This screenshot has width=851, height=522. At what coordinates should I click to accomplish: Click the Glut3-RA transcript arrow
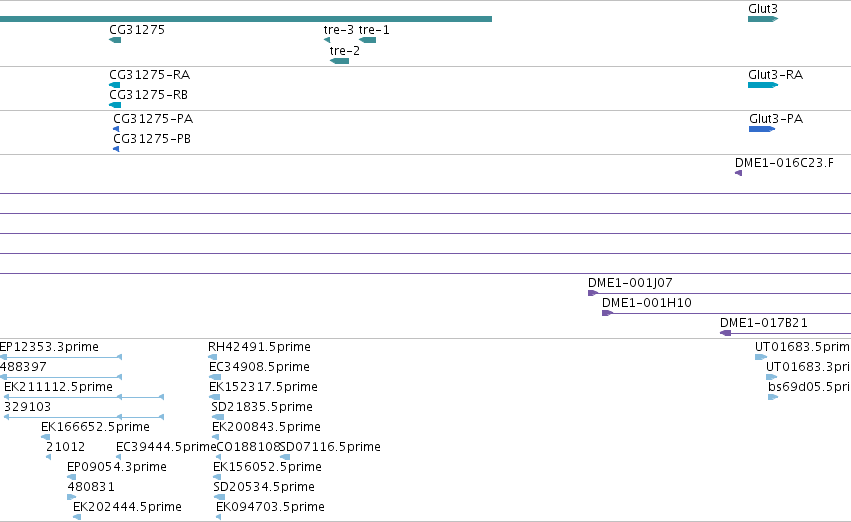[763, 85]
